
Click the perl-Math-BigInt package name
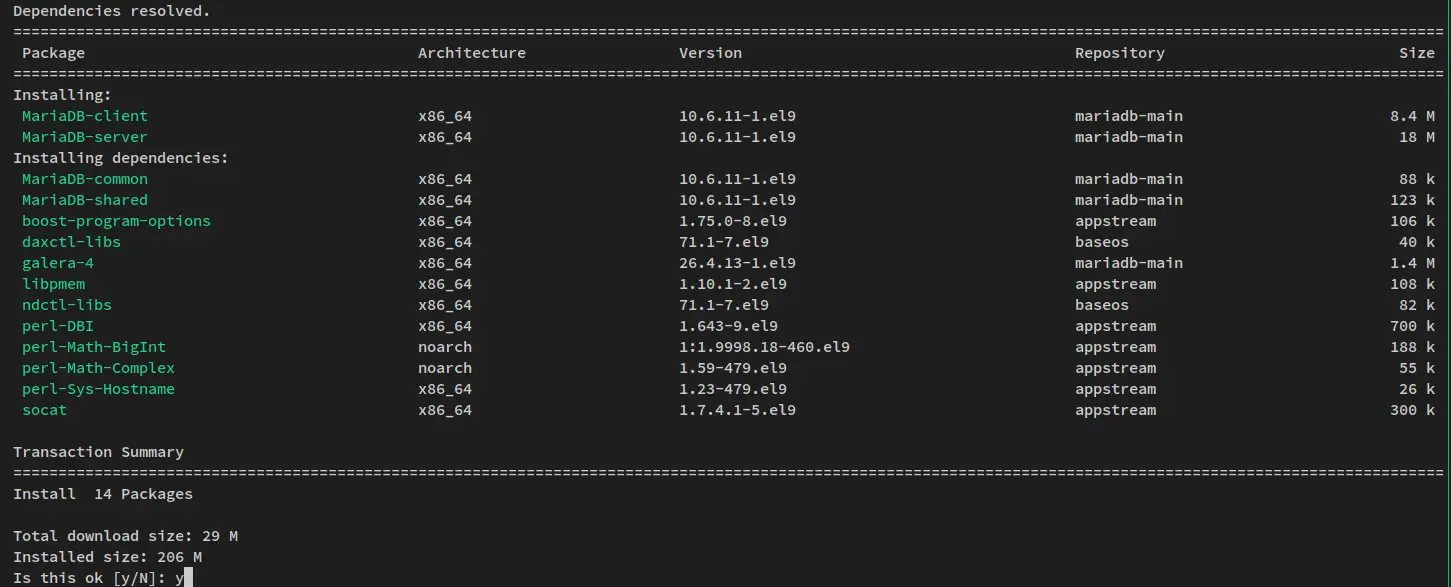[x=94, y=347]
